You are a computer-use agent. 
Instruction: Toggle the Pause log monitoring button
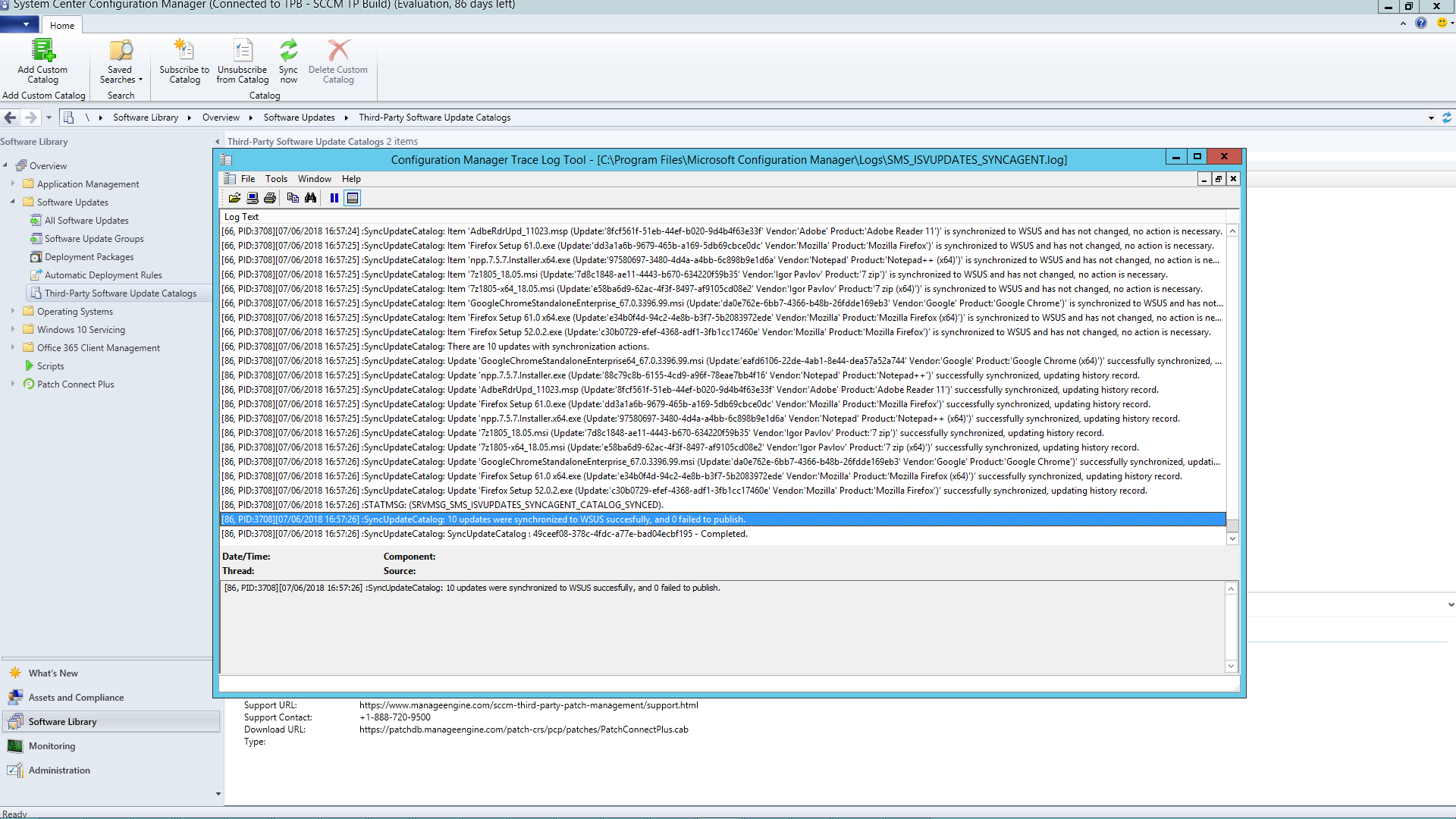coord(334,198)
